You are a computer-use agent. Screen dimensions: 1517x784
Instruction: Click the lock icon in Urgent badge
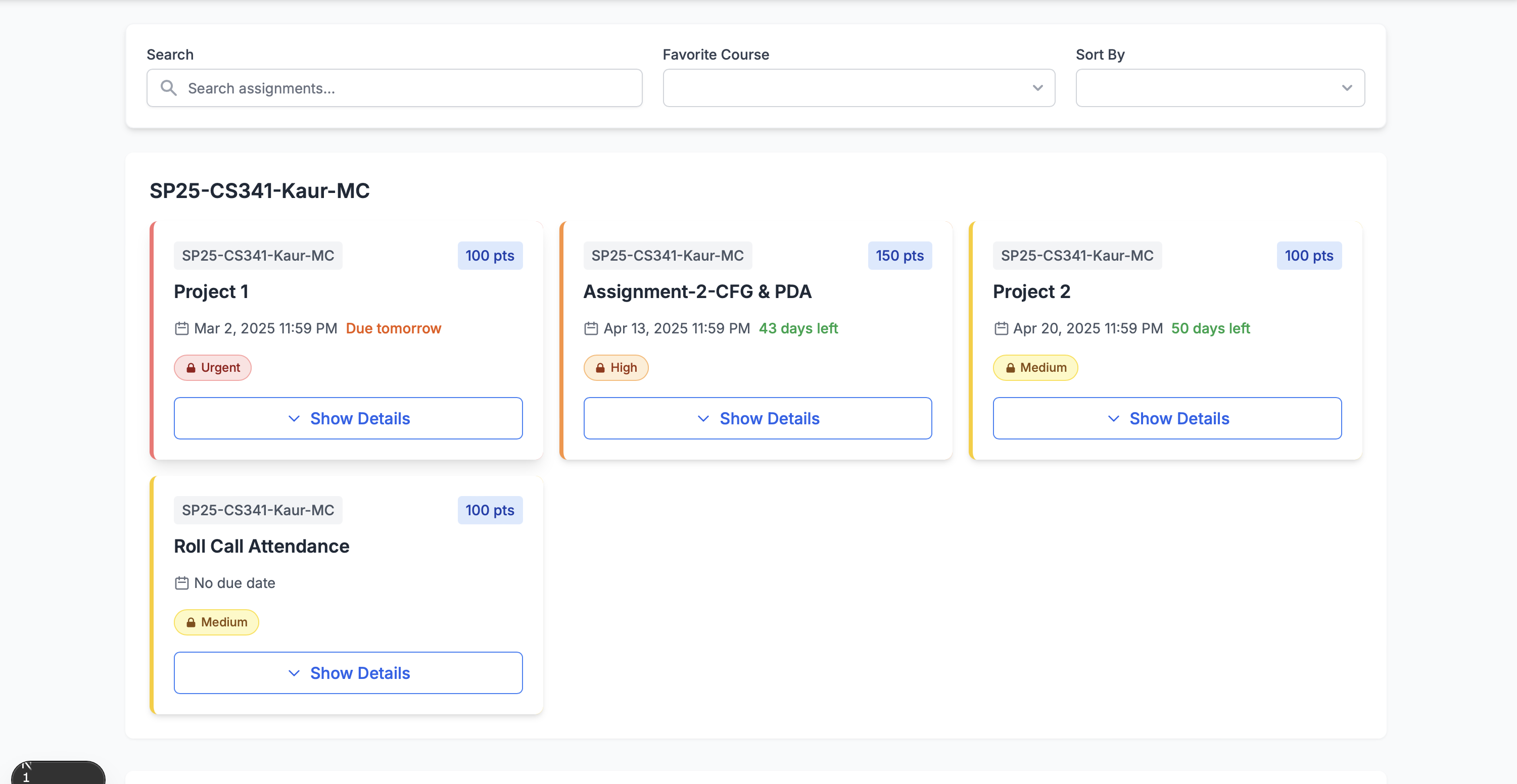191,368
